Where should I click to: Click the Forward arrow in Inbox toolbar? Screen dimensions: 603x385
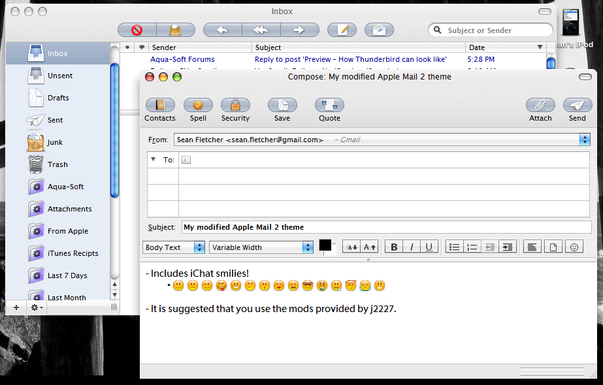(x=300, y=30)
